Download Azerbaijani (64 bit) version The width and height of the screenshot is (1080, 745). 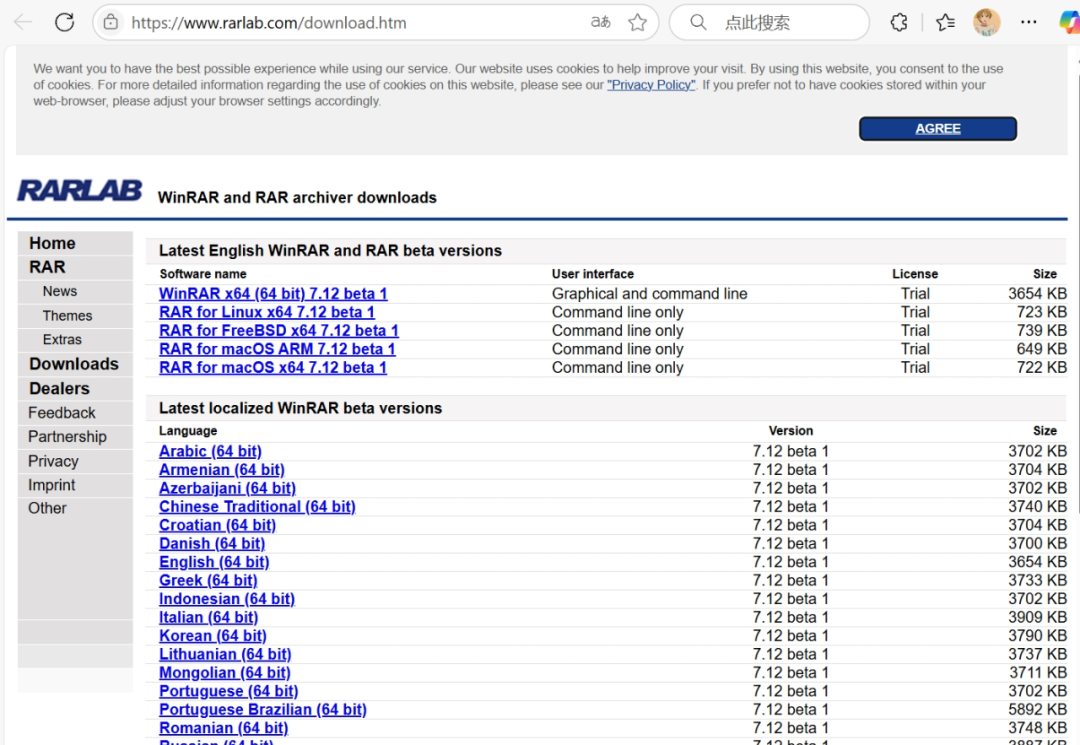(x=227, y=488)
